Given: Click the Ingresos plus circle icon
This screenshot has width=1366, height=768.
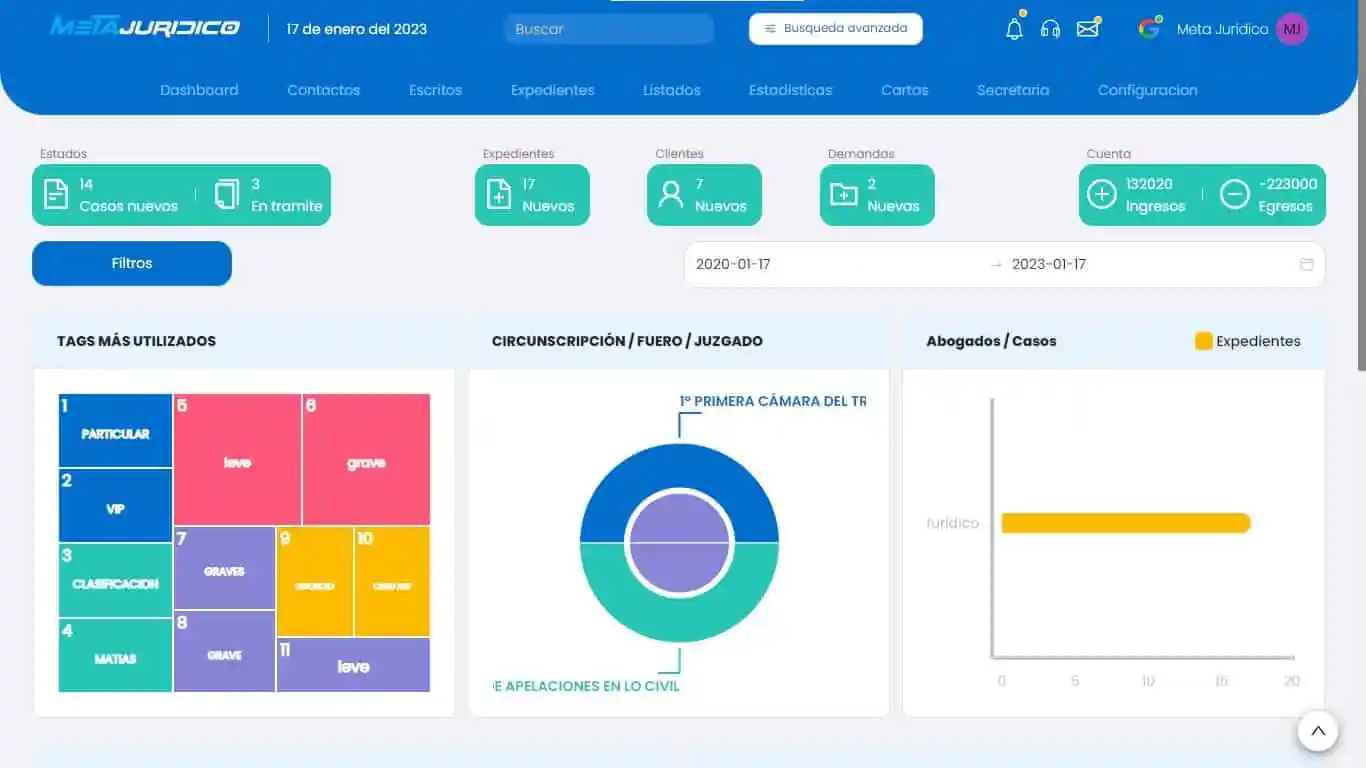Looking at the screenshot, I should point(1102,195).
